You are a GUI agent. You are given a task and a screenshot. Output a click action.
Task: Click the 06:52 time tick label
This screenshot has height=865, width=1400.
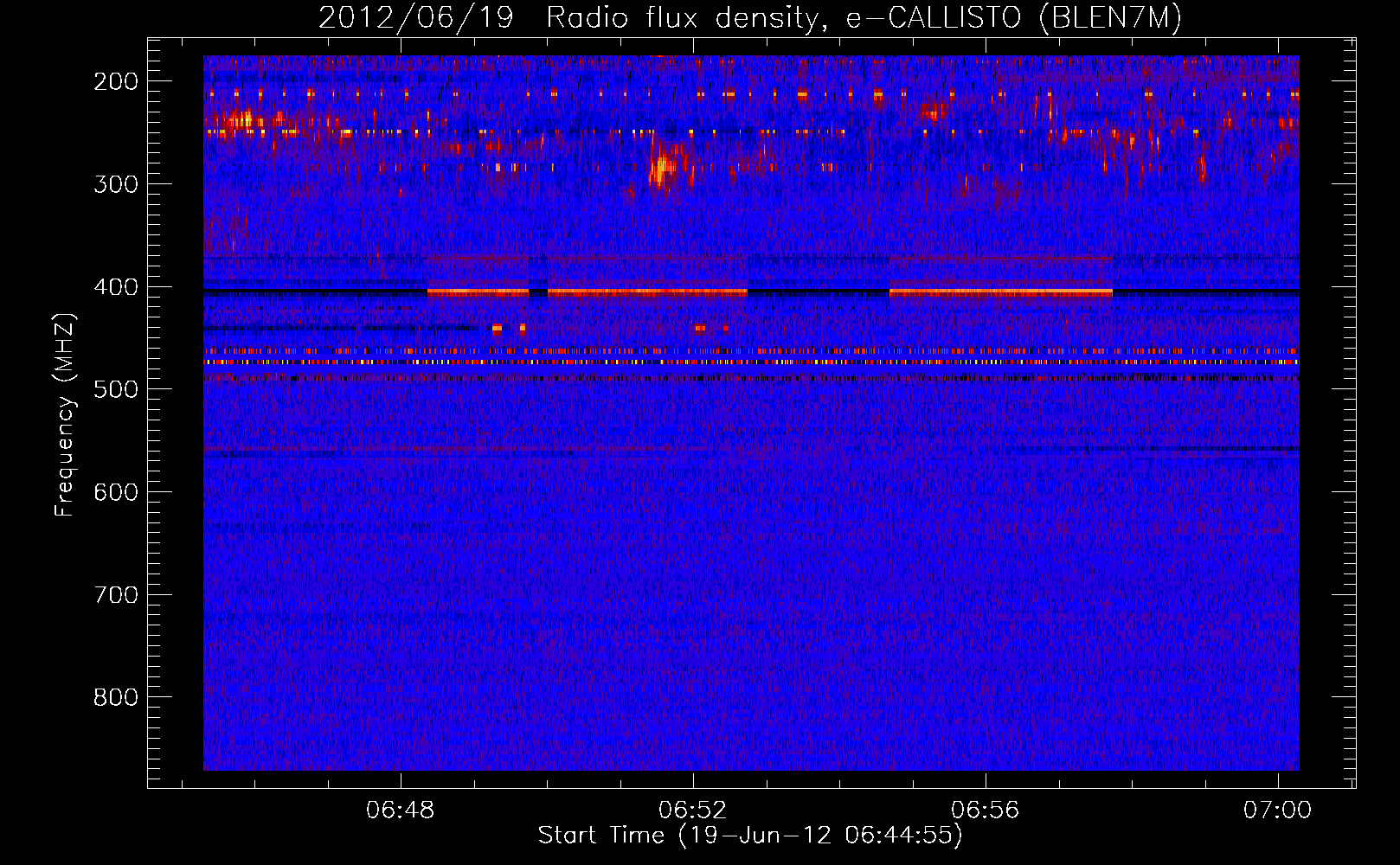[x=693, y=811]
